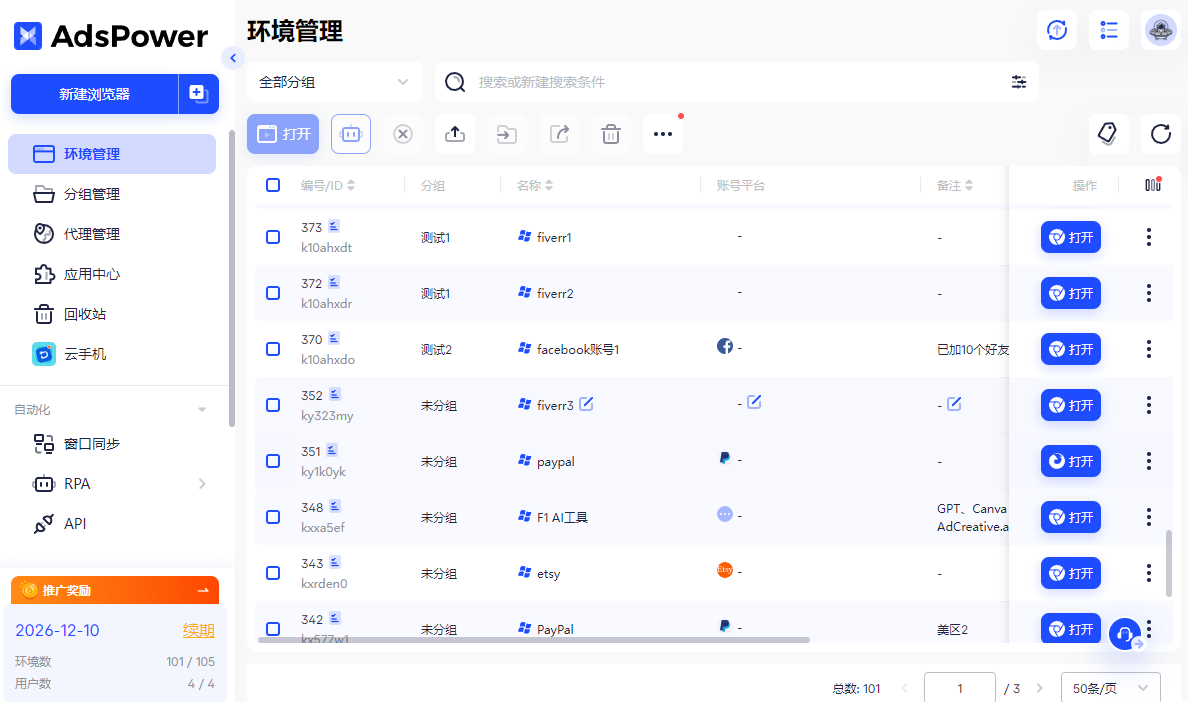The image size is (1188, 702).
Task: Toggle the select-all checkbox in table header
Action: click(x=272, y=185)
